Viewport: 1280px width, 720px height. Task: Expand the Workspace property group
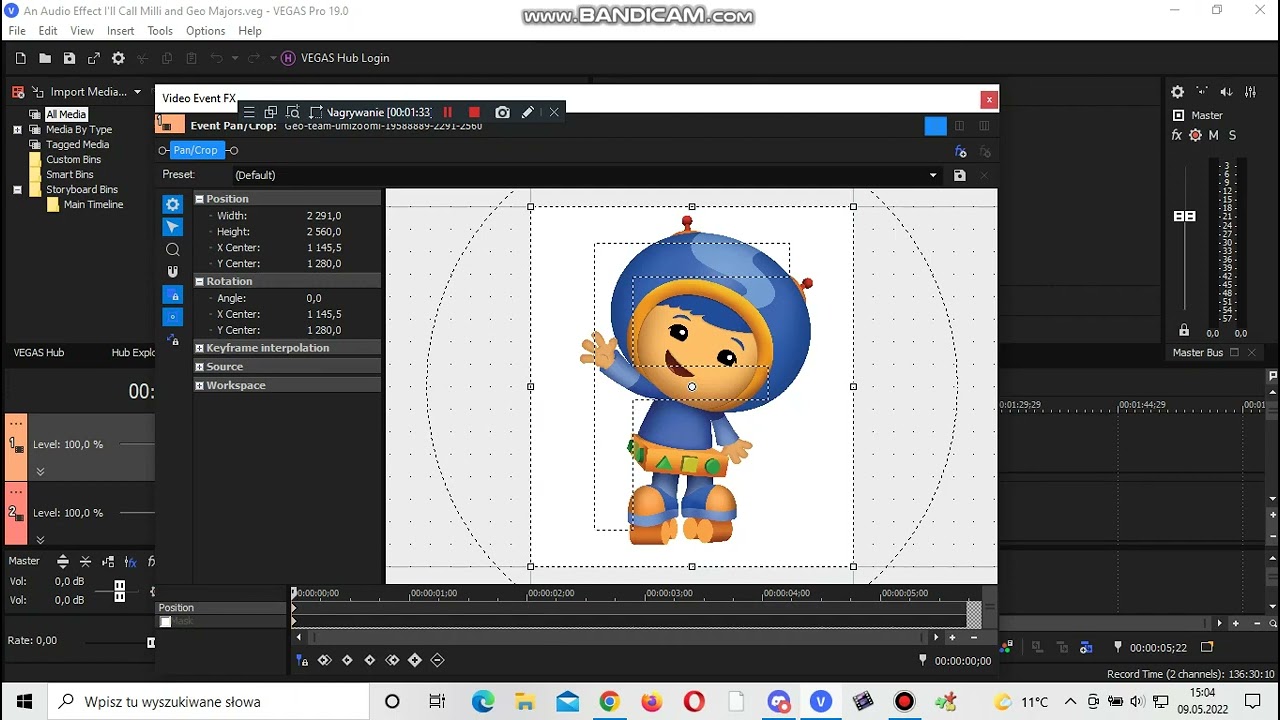[199, 386]
